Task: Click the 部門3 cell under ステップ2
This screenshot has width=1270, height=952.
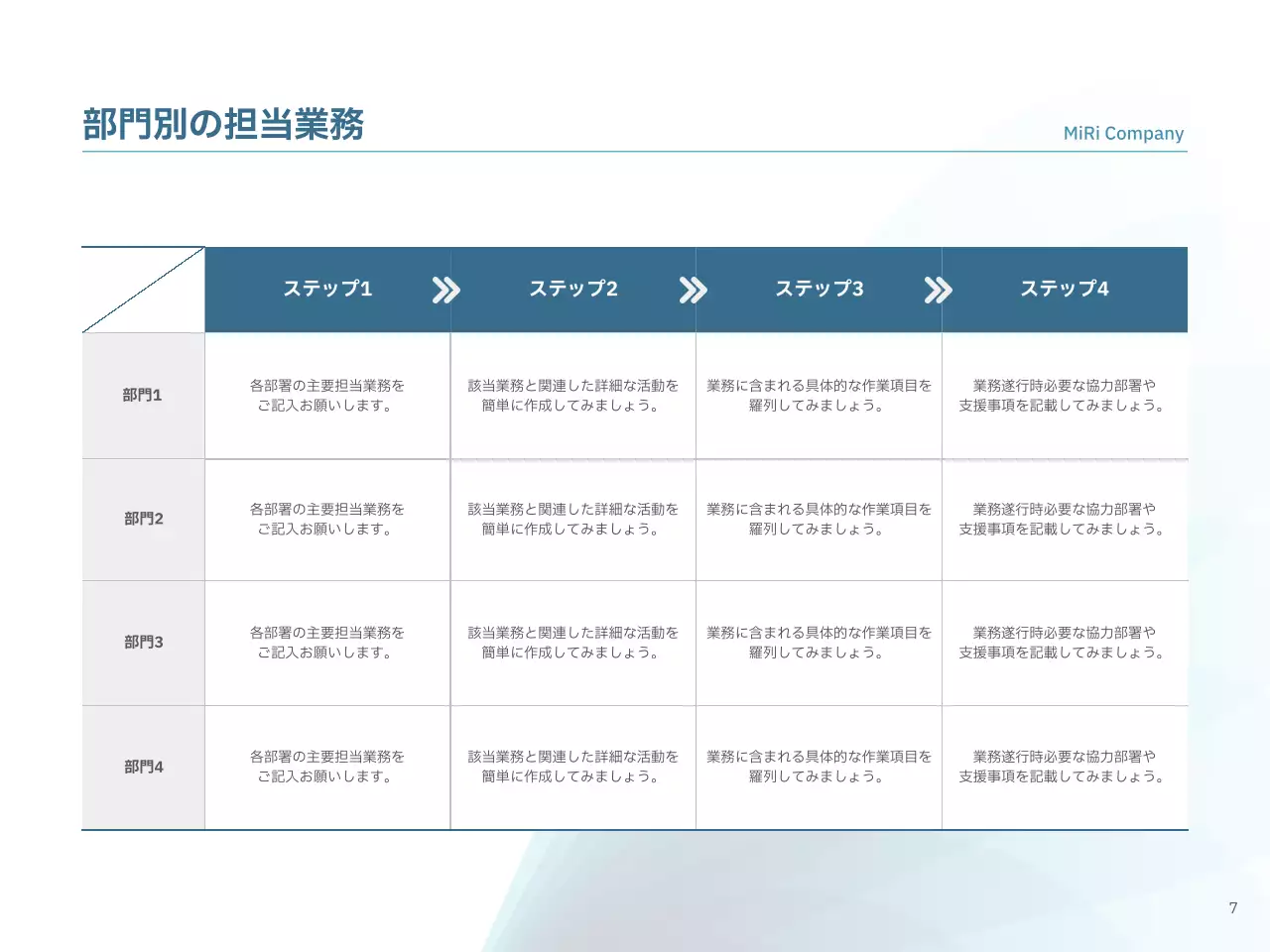Action: point(573,643)
